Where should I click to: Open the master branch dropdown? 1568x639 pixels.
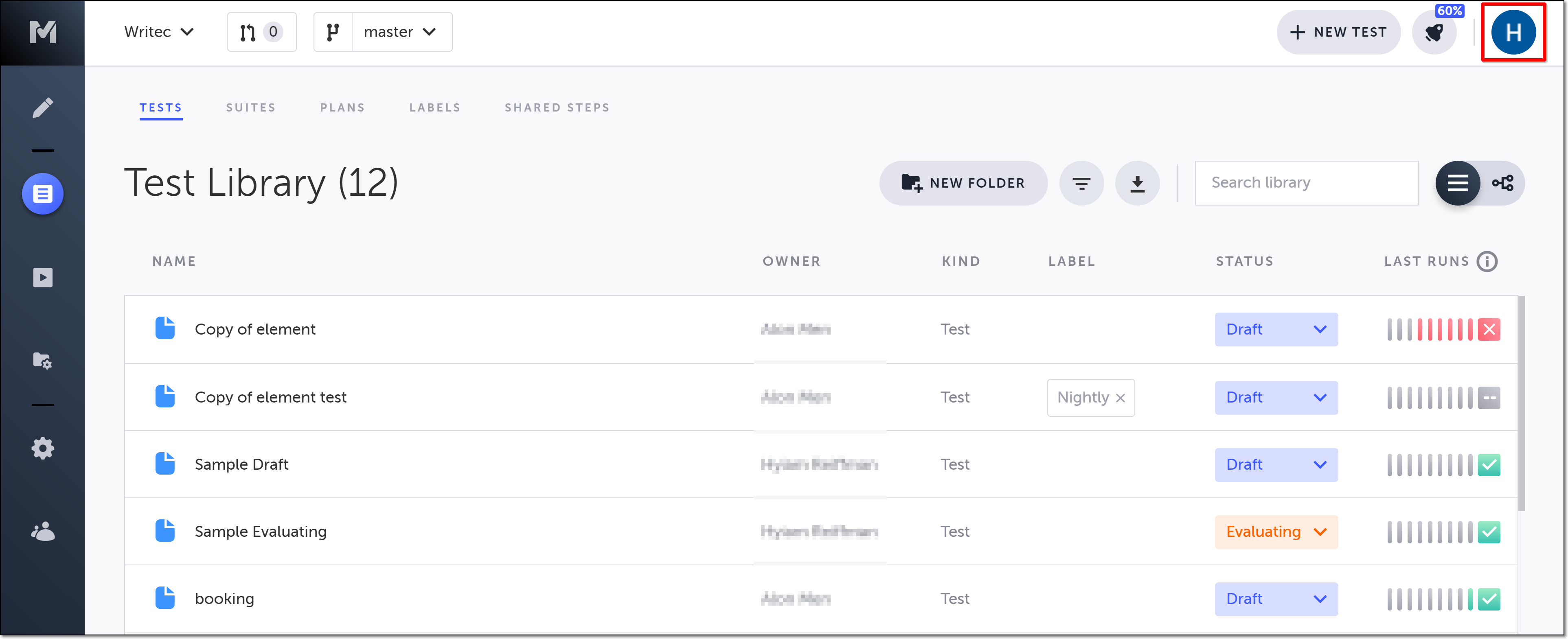point(401,32)
